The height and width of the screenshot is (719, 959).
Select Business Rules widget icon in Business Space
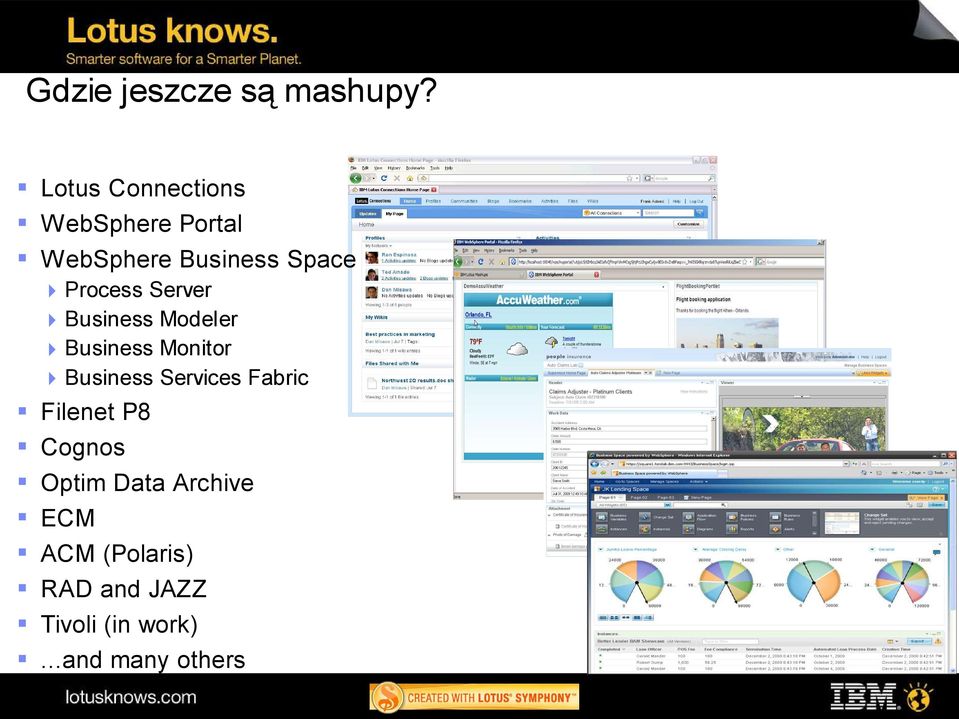pyautogui.click(x=775, y=517)
